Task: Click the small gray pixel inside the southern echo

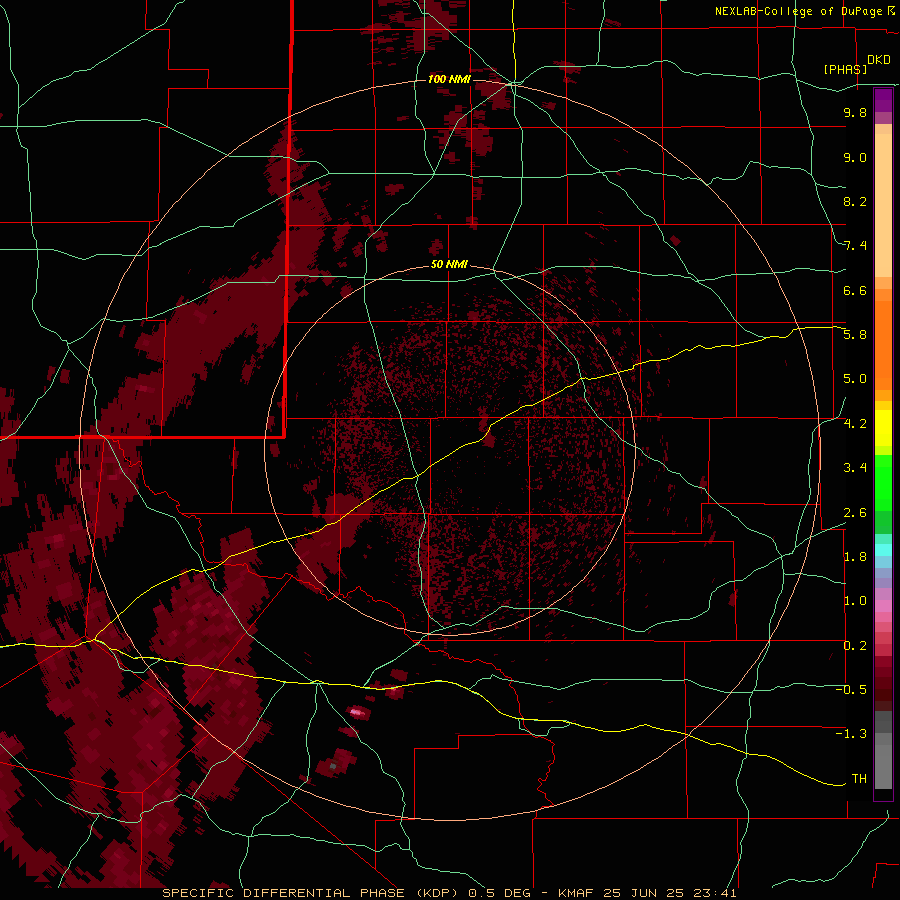Action: [333, 766]
